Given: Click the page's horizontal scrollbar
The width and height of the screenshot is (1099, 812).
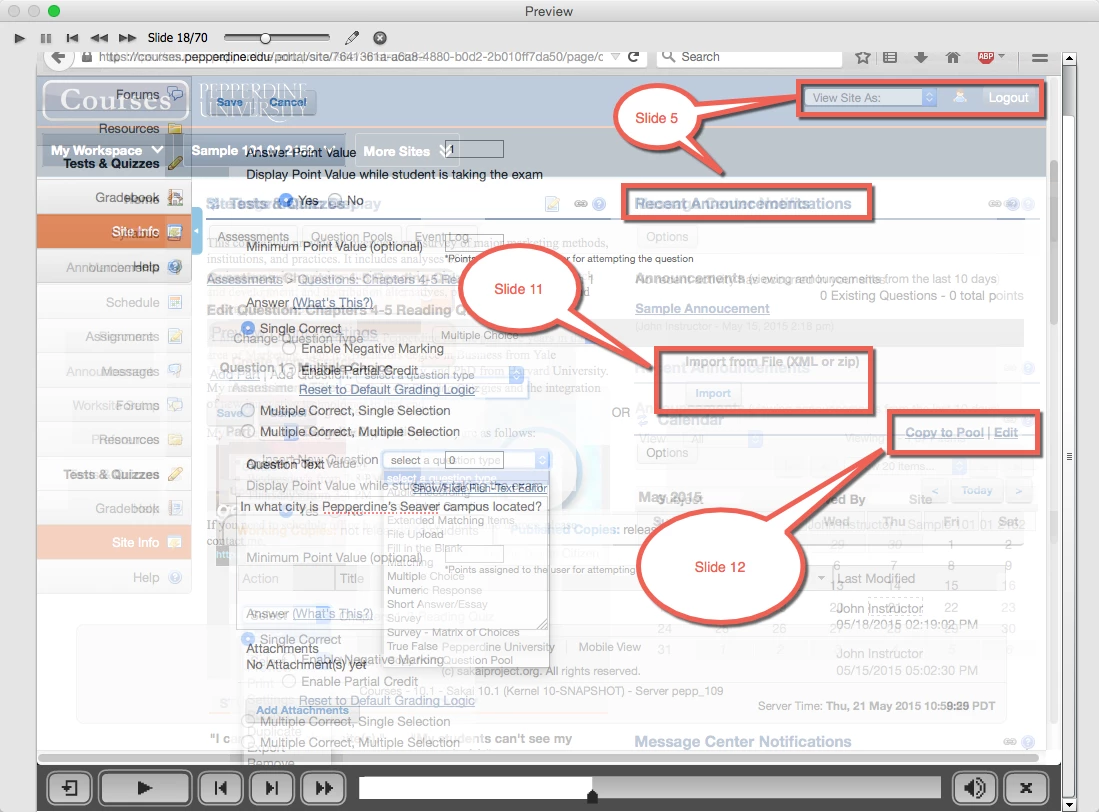Looking at the screenshot, I should (538, 757).
